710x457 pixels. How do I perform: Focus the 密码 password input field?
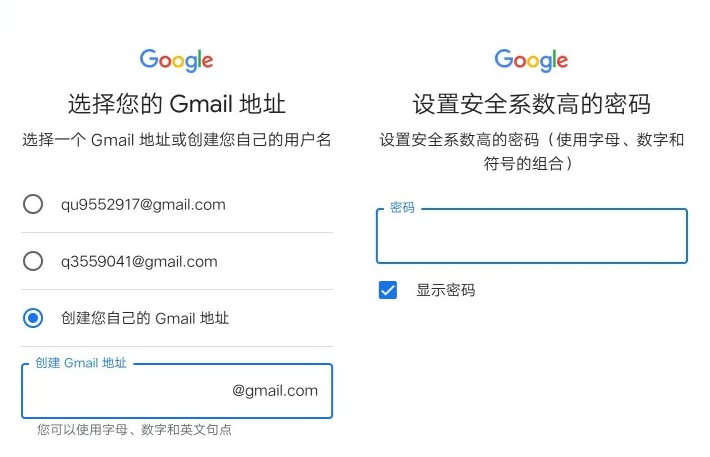click(x=532, y=236)
